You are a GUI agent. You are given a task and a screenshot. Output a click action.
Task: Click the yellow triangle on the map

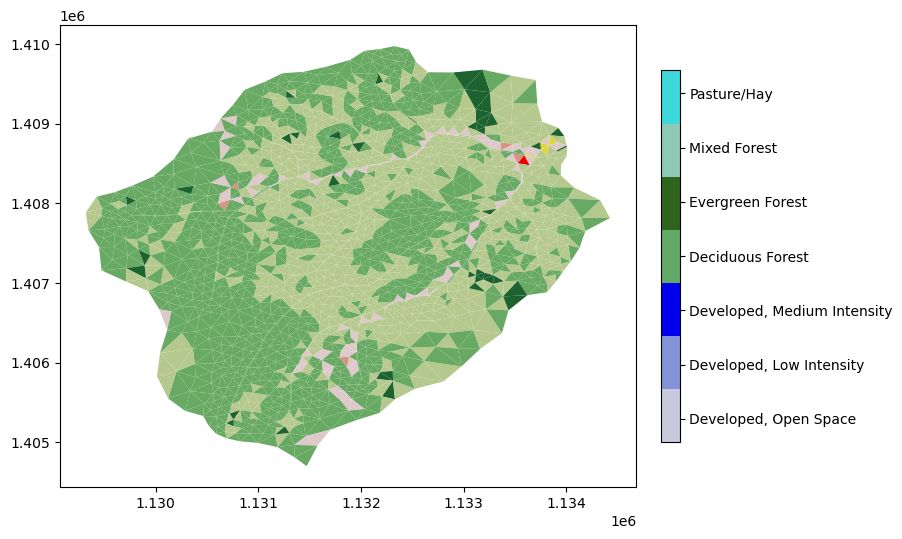551,141
